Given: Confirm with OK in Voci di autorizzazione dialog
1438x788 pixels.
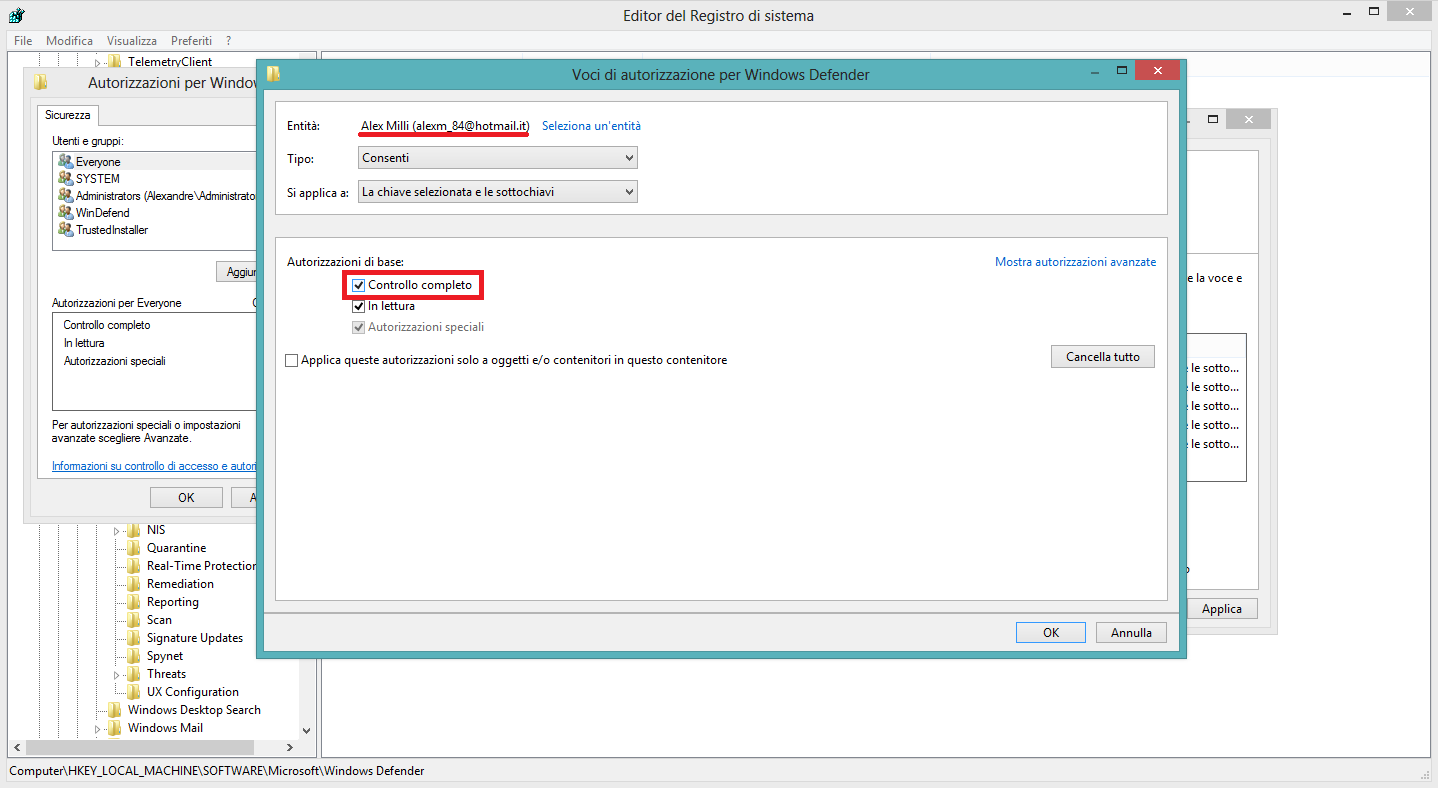Looking at the screenshot, I should pyautogui.click(x=1051, y=632).
